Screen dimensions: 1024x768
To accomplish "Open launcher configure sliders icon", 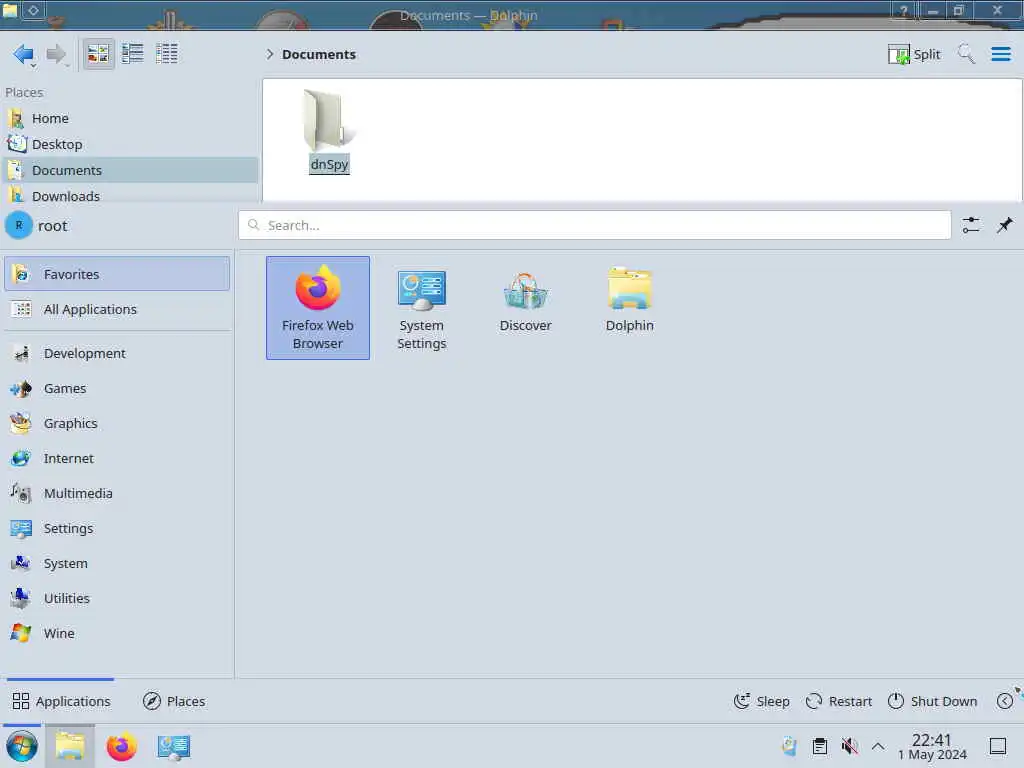I will (x=970, y=225).
